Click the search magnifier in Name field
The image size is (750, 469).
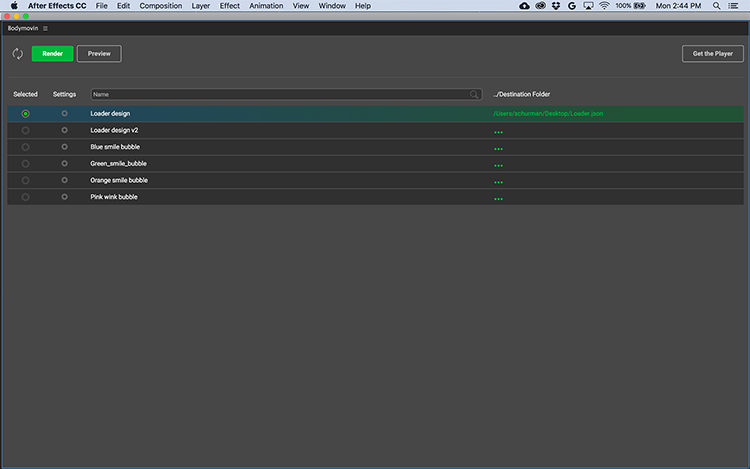tap(474, 94)
